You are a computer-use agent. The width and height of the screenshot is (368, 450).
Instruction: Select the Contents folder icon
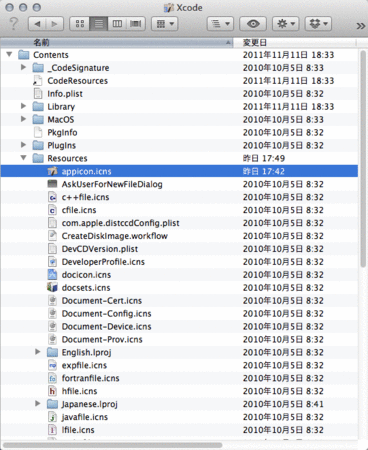pyautogui.click(x=23, y=54)
